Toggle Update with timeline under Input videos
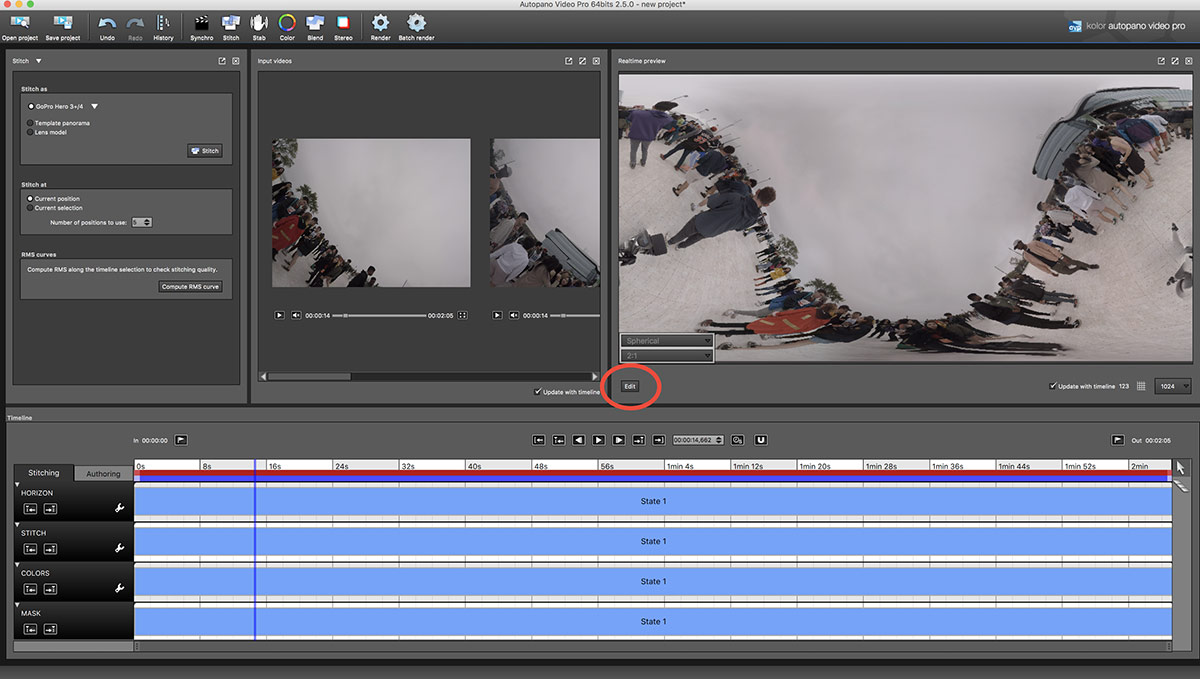The image size is (1200, 679). pos(538,392)
